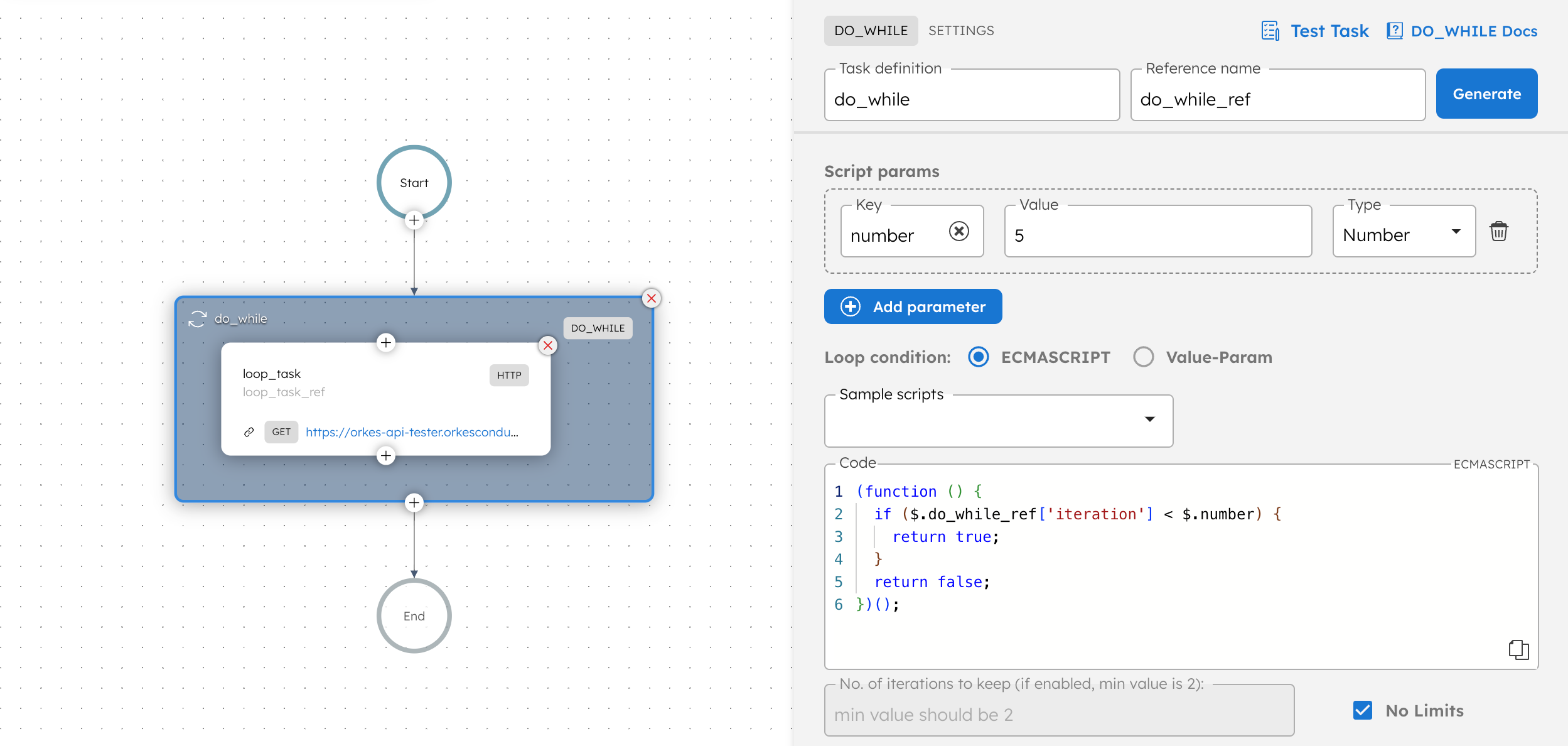The height and width of the screenshot is (746, 1568).
Task: Add a task below loop_task with the plus icon
Action: pyautogui.click(x=386, y=455)
